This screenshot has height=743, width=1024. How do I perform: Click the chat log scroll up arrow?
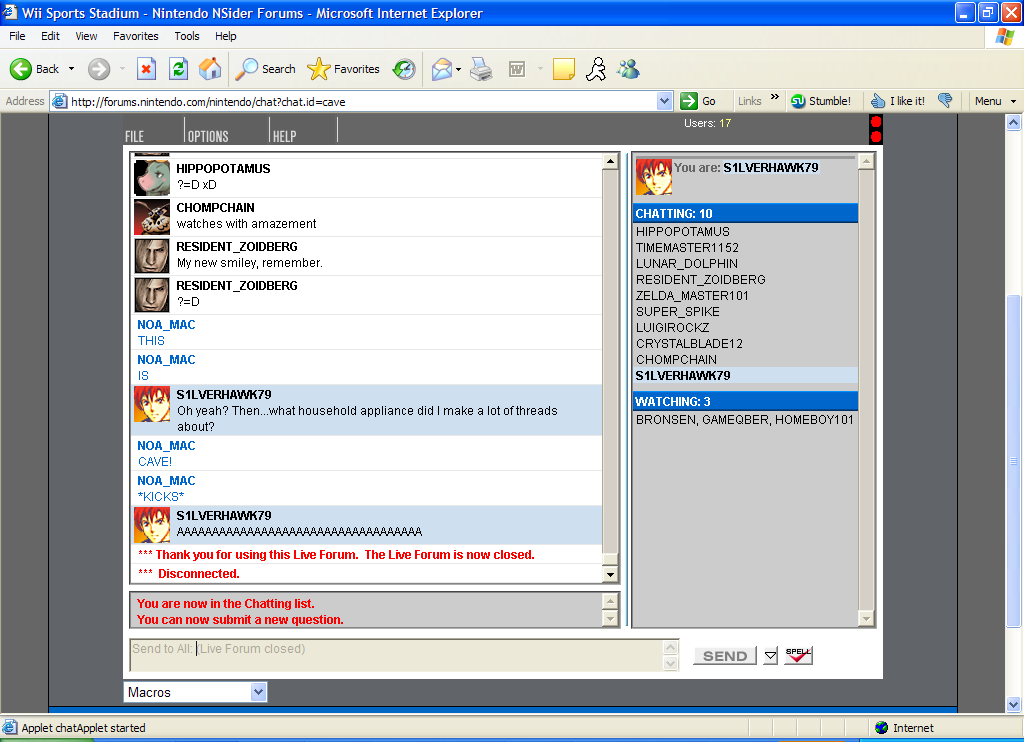coord(610,161)
